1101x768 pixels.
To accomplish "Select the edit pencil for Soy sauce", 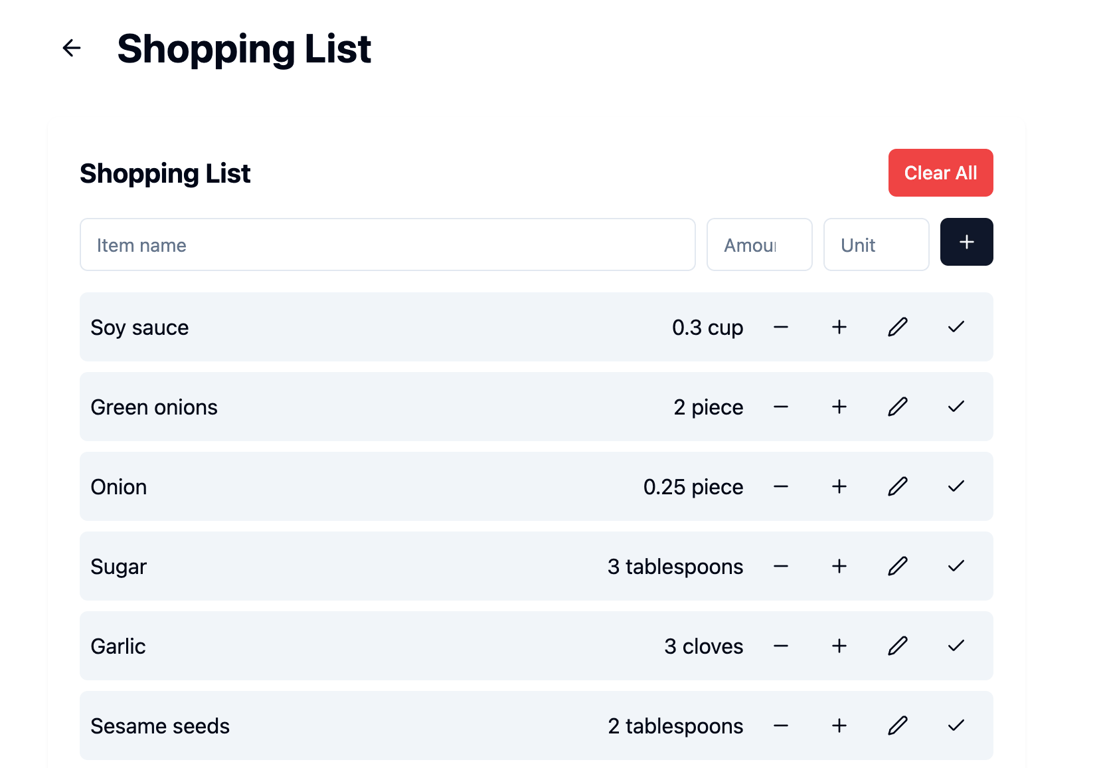I will 897,327.
